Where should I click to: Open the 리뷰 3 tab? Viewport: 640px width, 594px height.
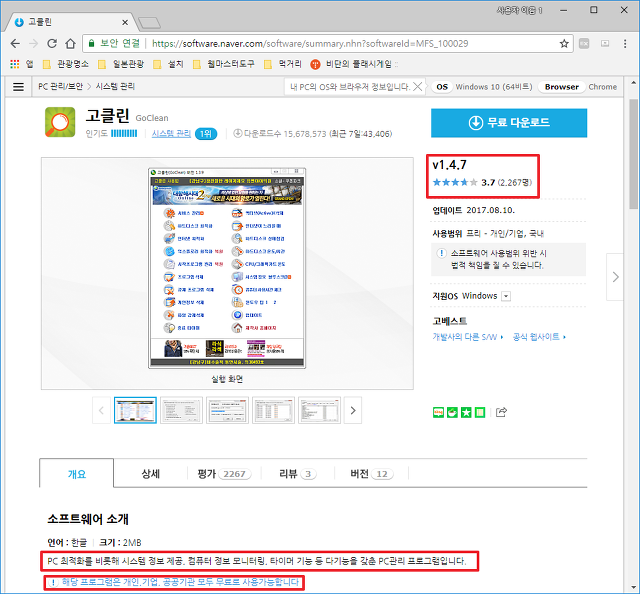click(x=298, y=474)
